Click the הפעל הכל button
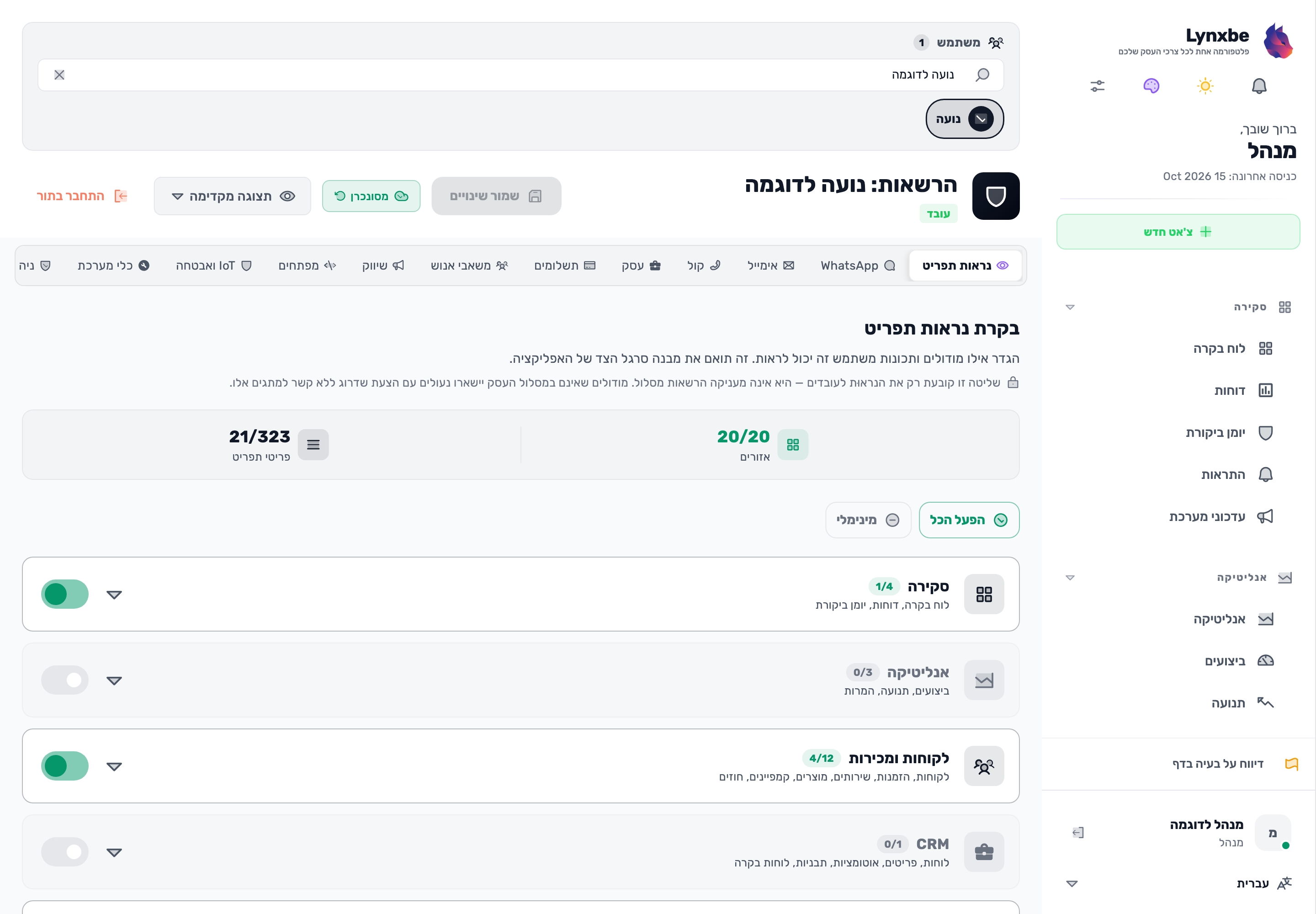 coord(969,520)
